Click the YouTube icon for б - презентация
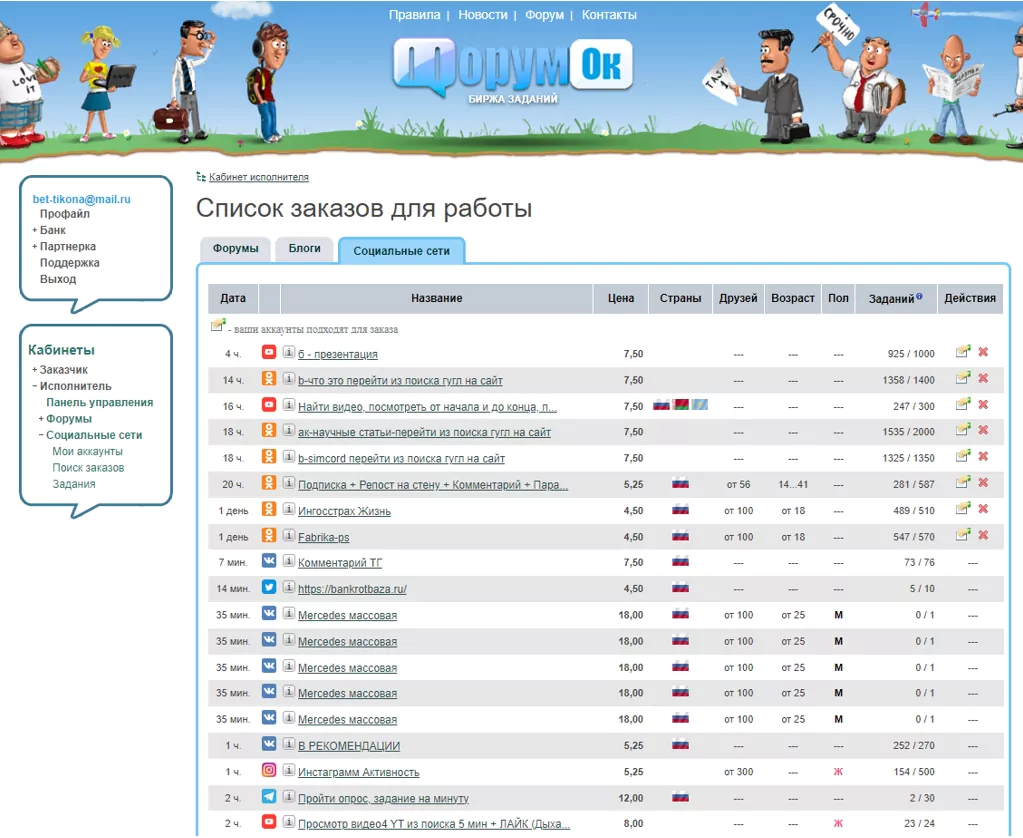Image resolution: width=1023 pixels, height=838 pixels. [269, 352]
